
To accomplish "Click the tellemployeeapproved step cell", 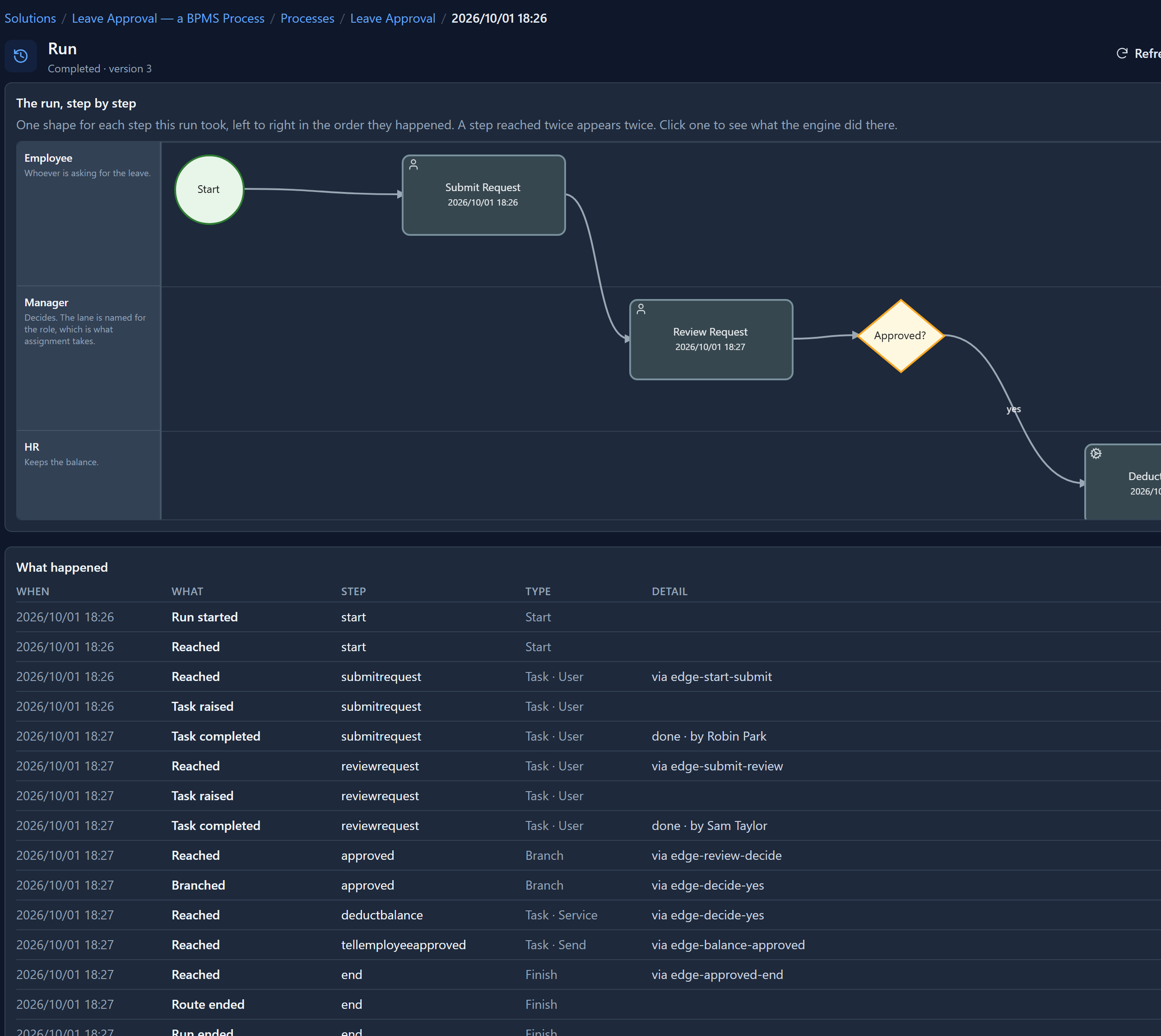I will tap(403, 945).
